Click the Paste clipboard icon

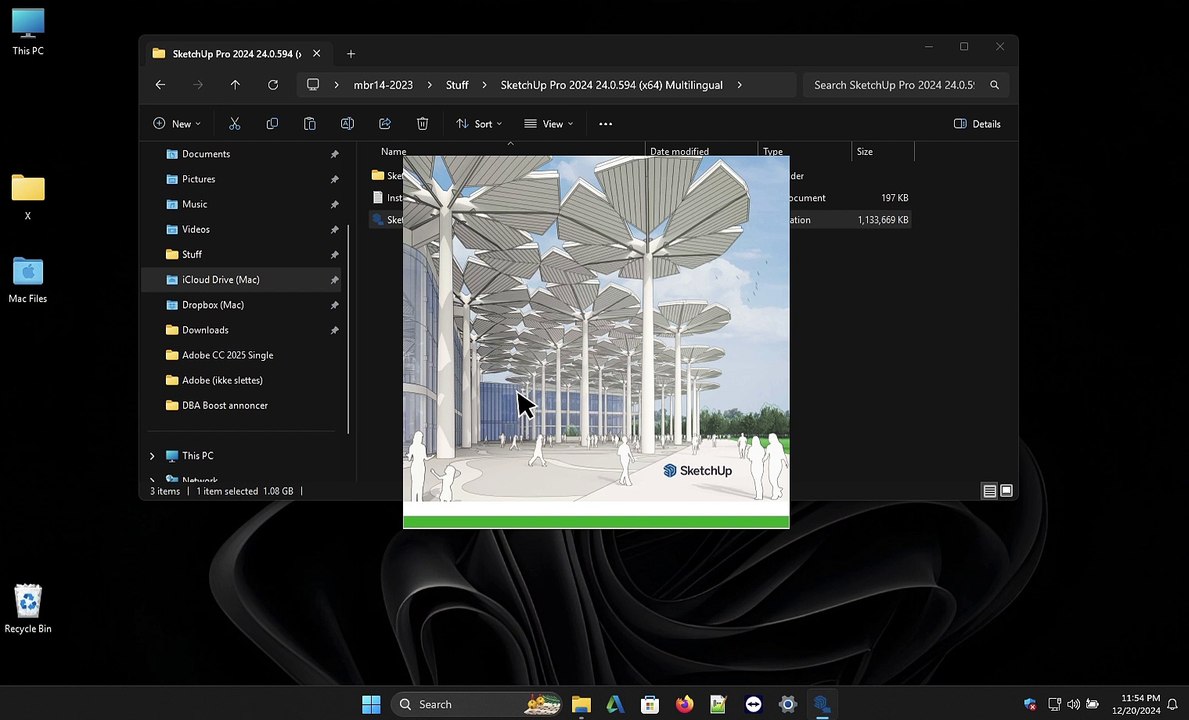click(309, 124)
